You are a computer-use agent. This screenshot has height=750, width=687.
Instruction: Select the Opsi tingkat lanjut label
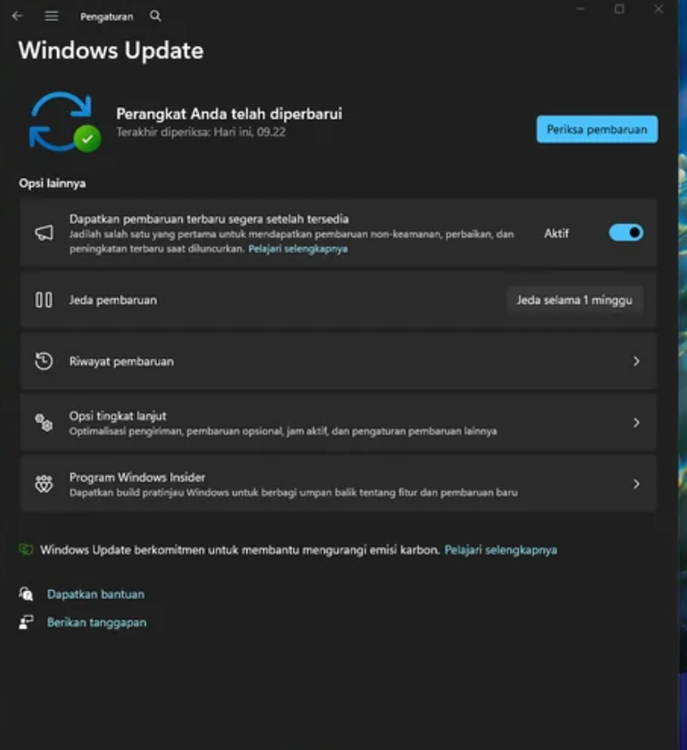[118, 416]
